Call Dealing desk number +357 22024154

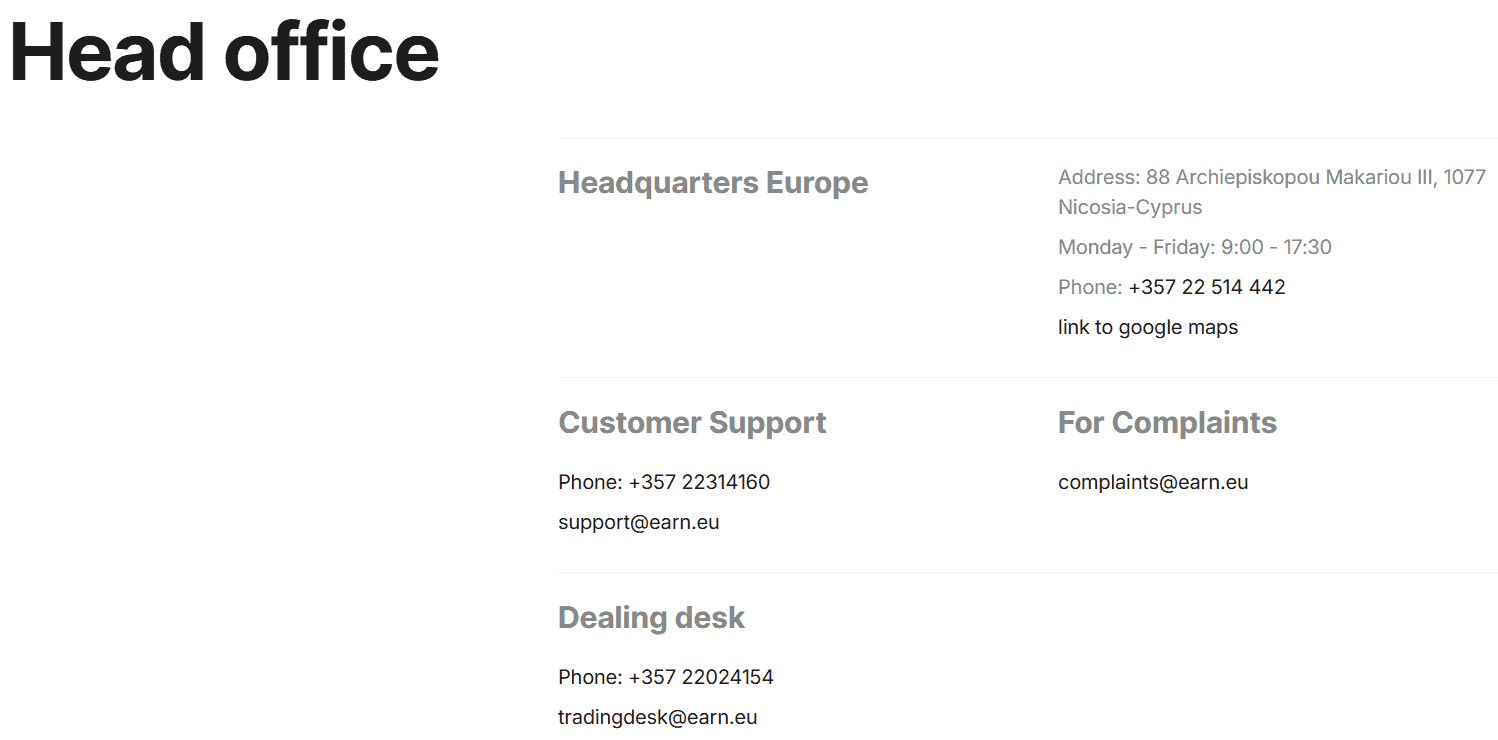(x=700, y=677)
